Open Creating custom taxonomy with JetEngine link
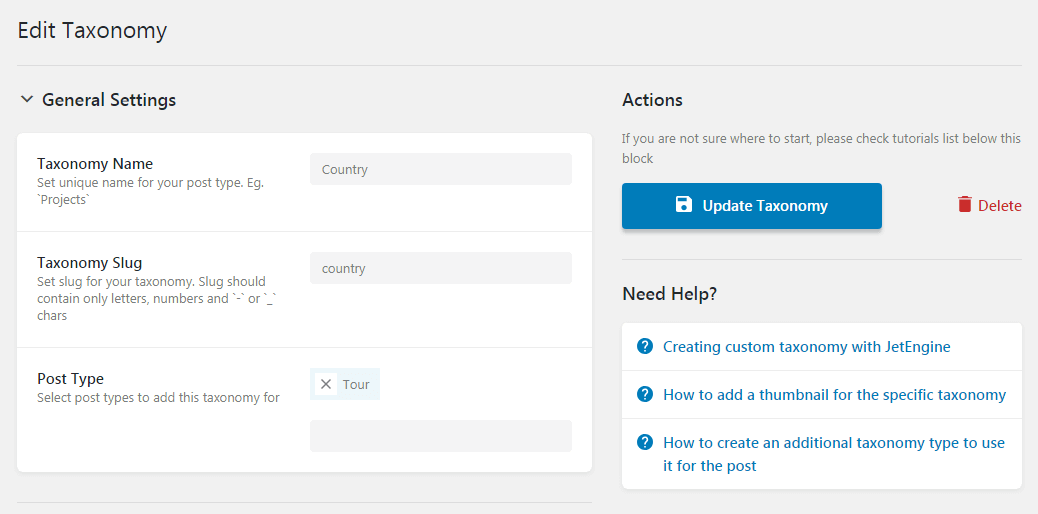This screenshot has height=514, width=1038. coord(806,346)
